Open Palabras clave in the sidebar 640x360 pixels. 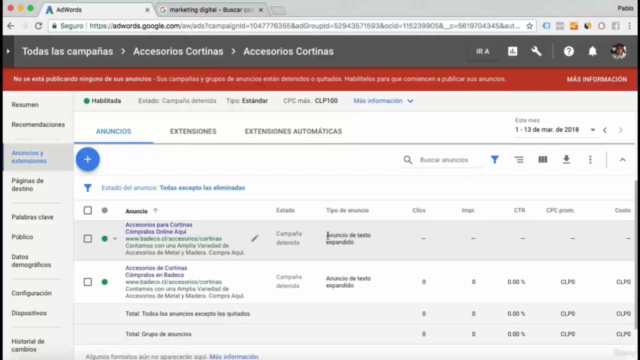pos(32,217)
